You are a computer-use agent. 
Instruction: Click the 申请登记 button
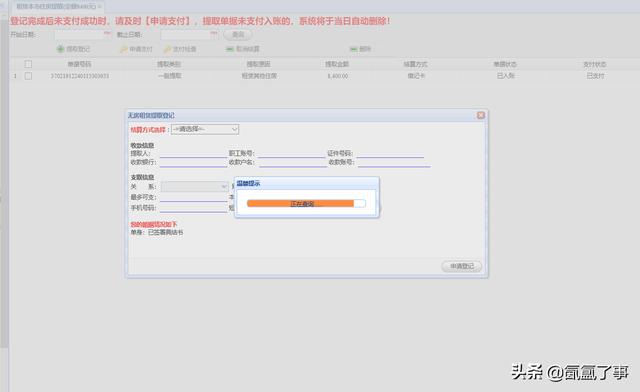462,266
